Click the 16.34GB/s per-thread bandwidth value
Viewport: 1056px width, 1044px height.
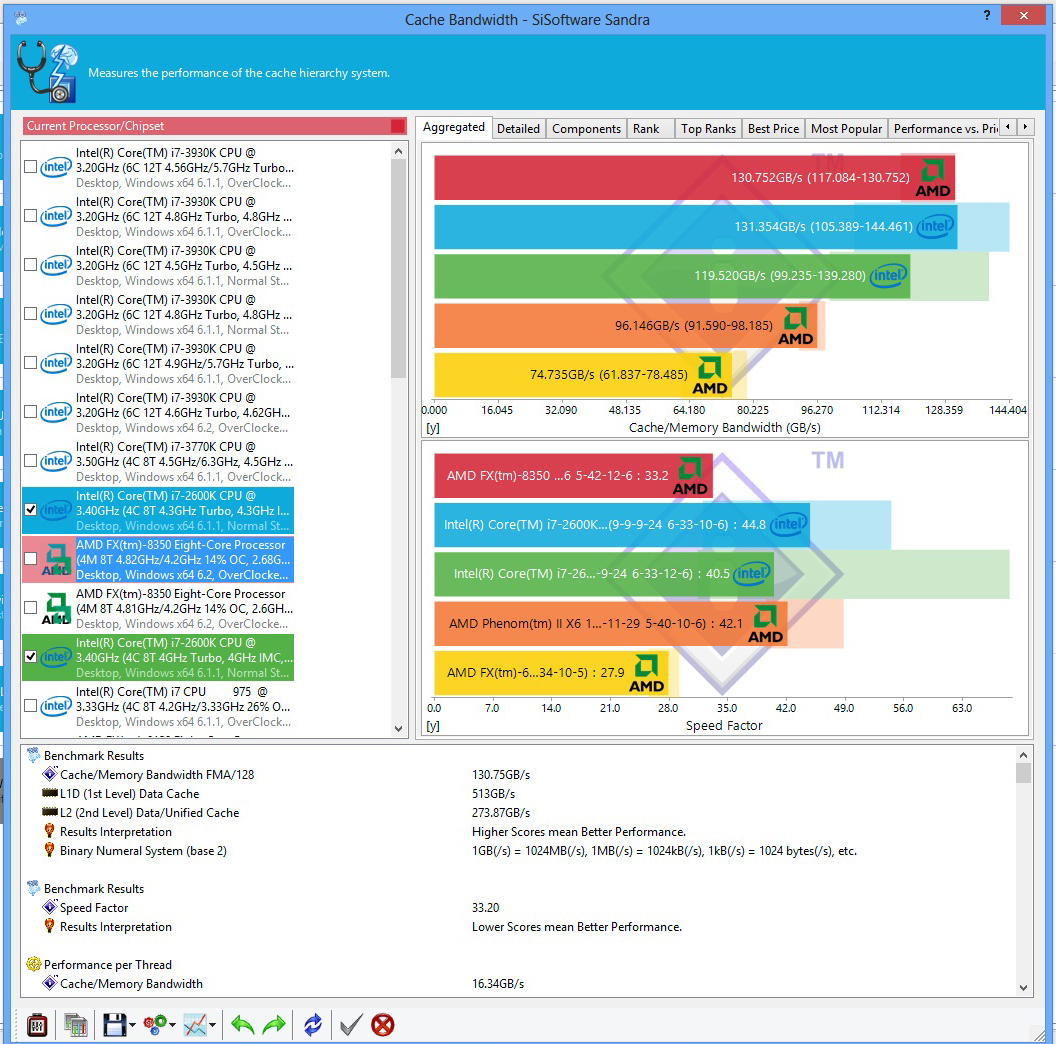coord(498,983)
